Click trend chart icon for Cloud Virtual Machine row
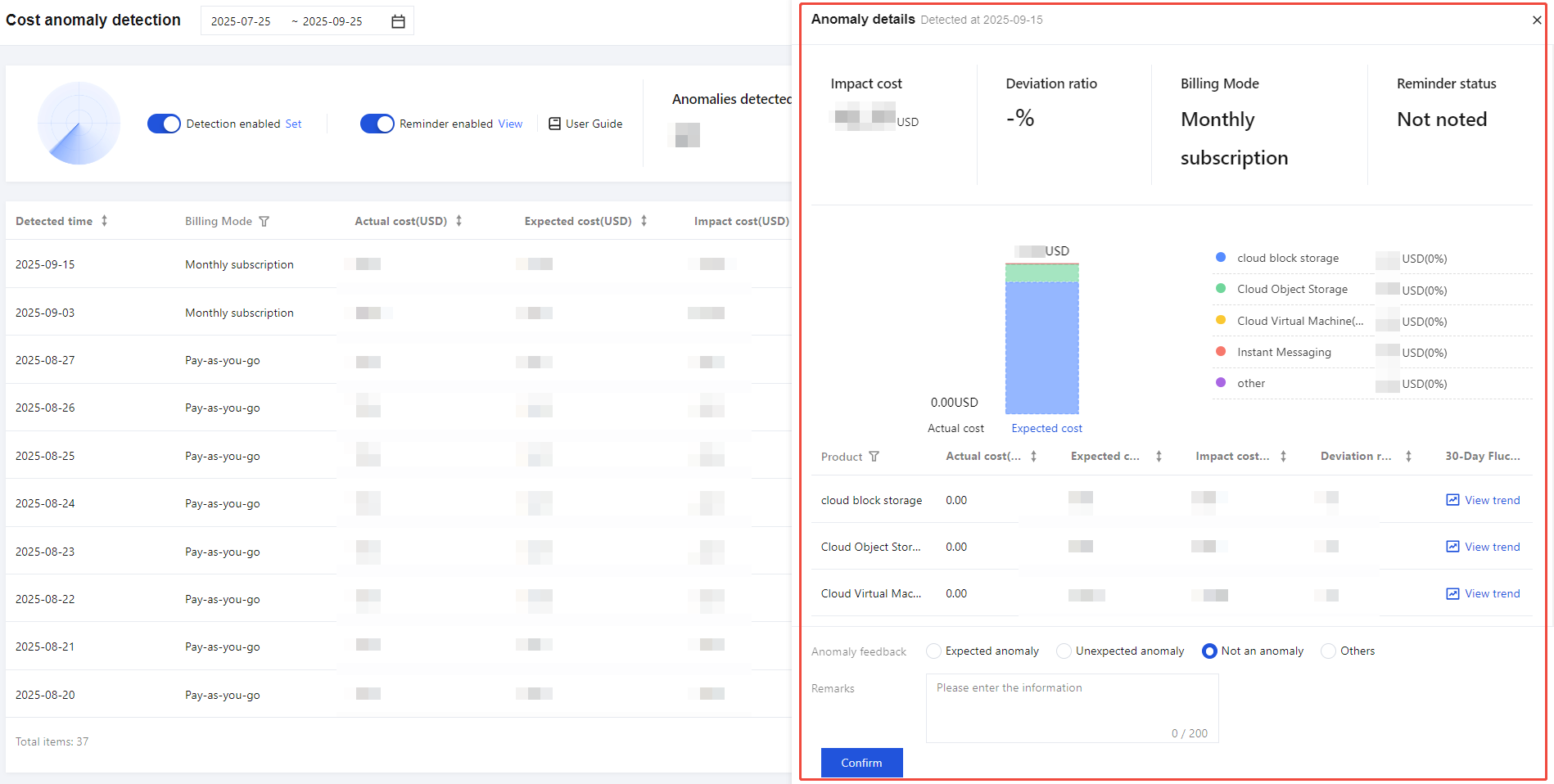1554x784 pixels. click(1452, 593)
